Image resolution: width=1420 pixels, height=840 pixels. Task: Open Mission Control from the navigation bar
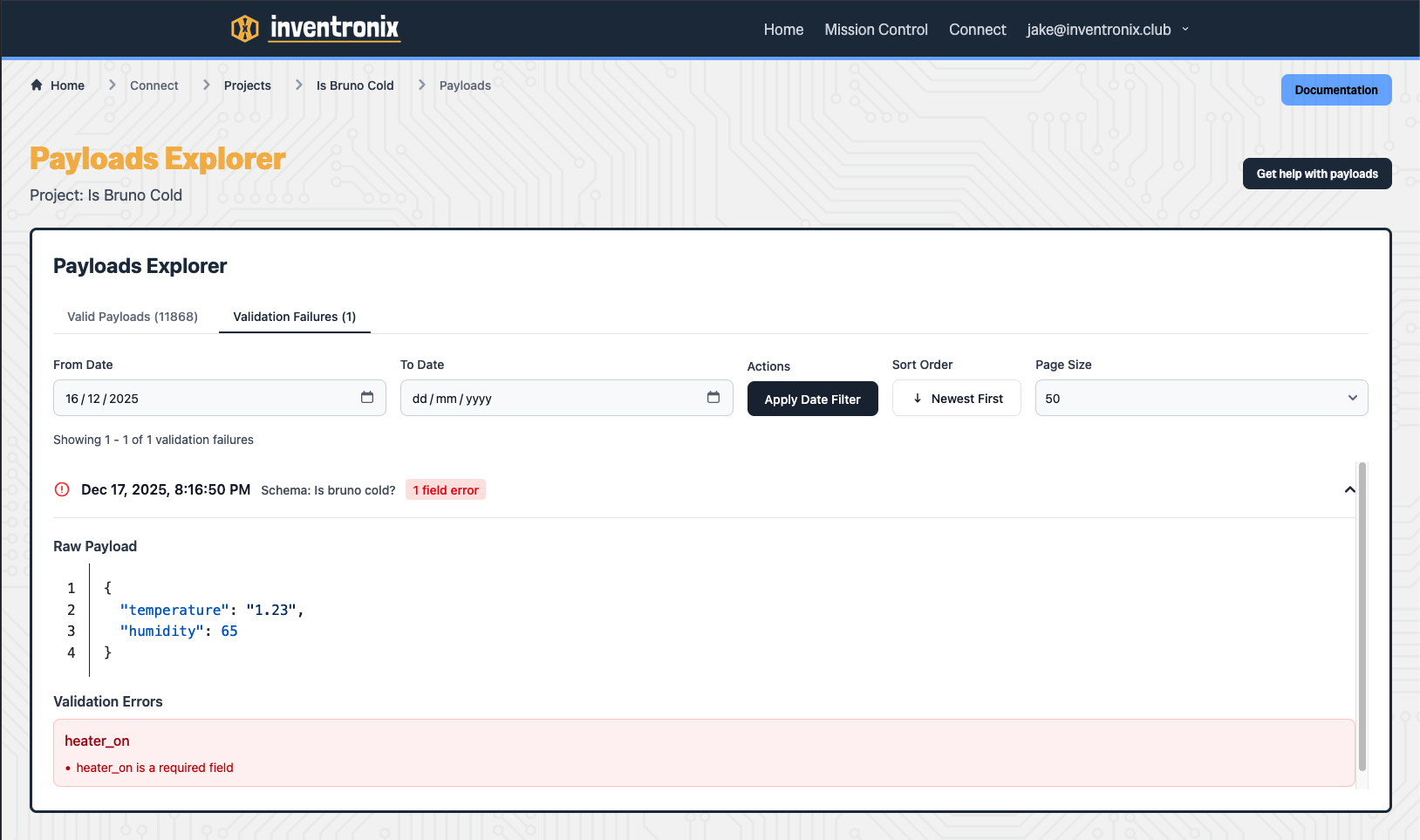[x=876, y=29]
